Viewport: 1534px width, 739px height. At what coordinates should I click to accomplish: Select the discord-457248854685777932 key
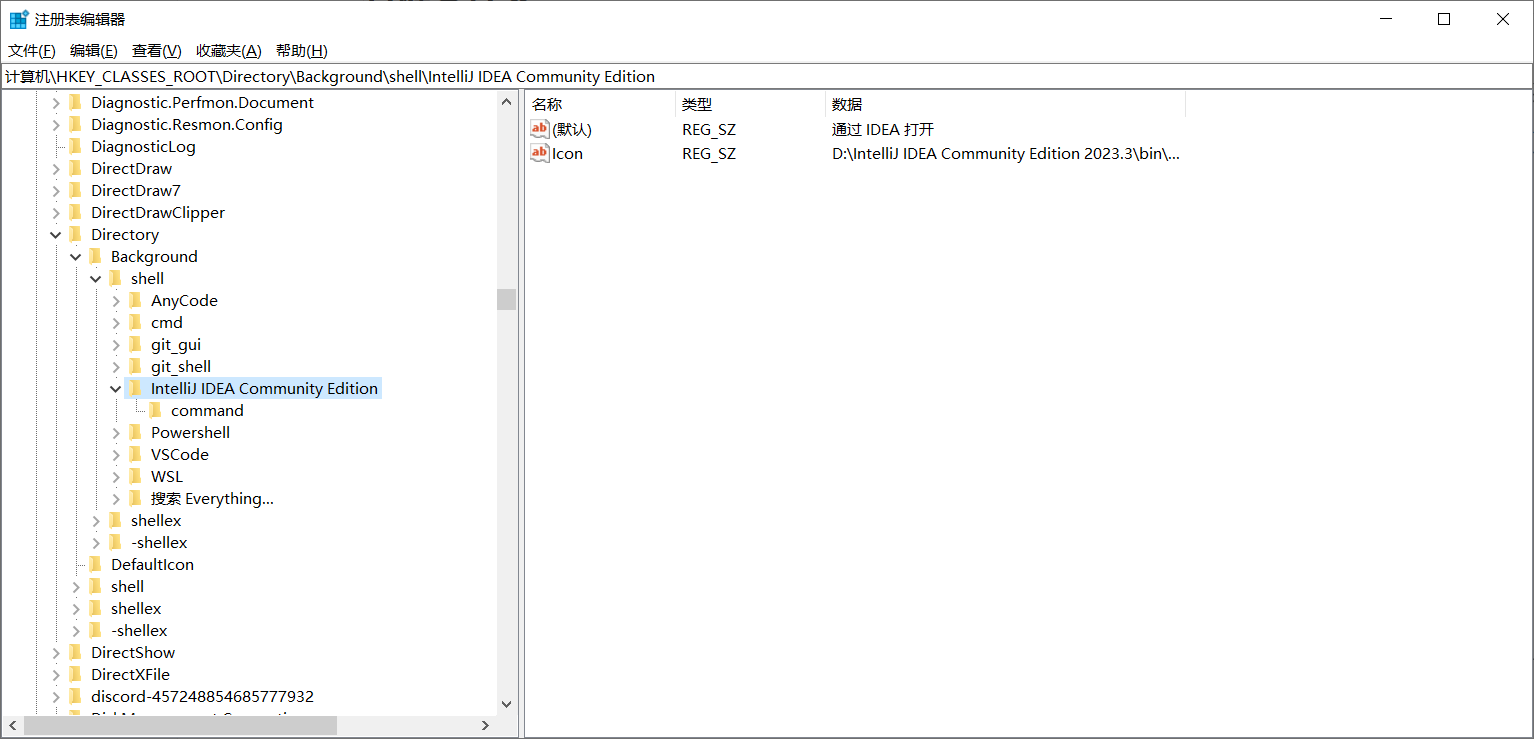202,697
